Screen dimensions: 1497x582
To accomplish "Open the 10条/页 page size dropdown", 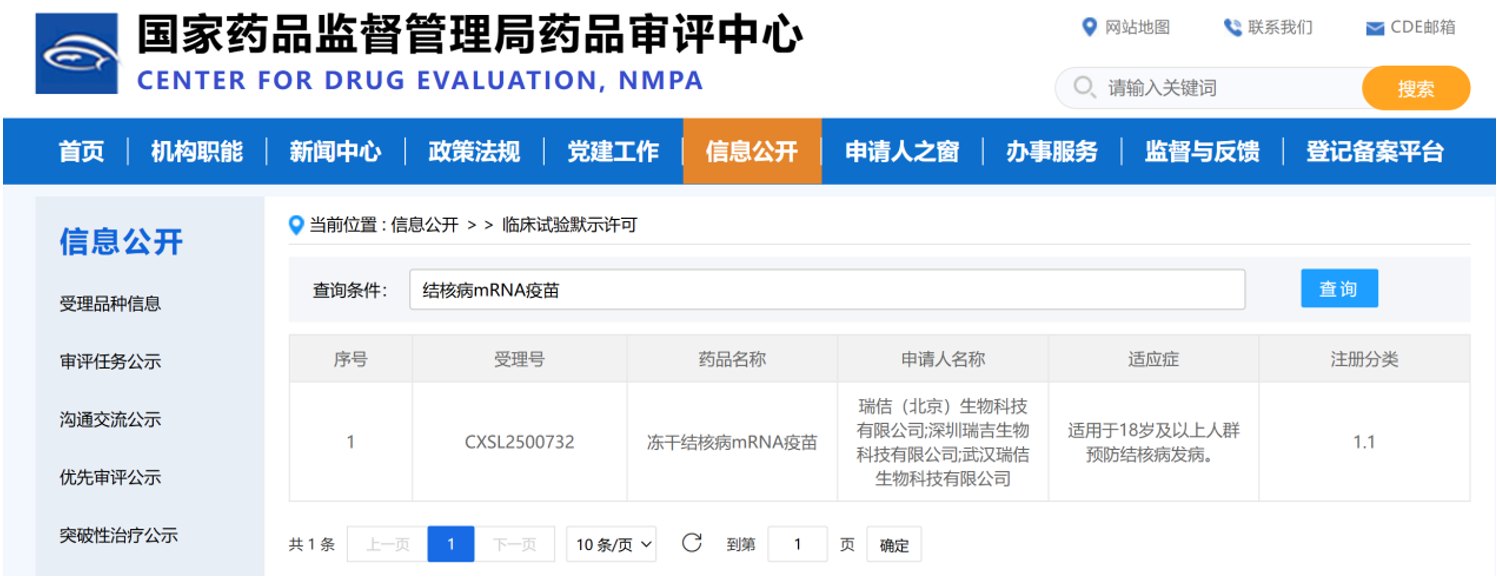I will 611,544.
